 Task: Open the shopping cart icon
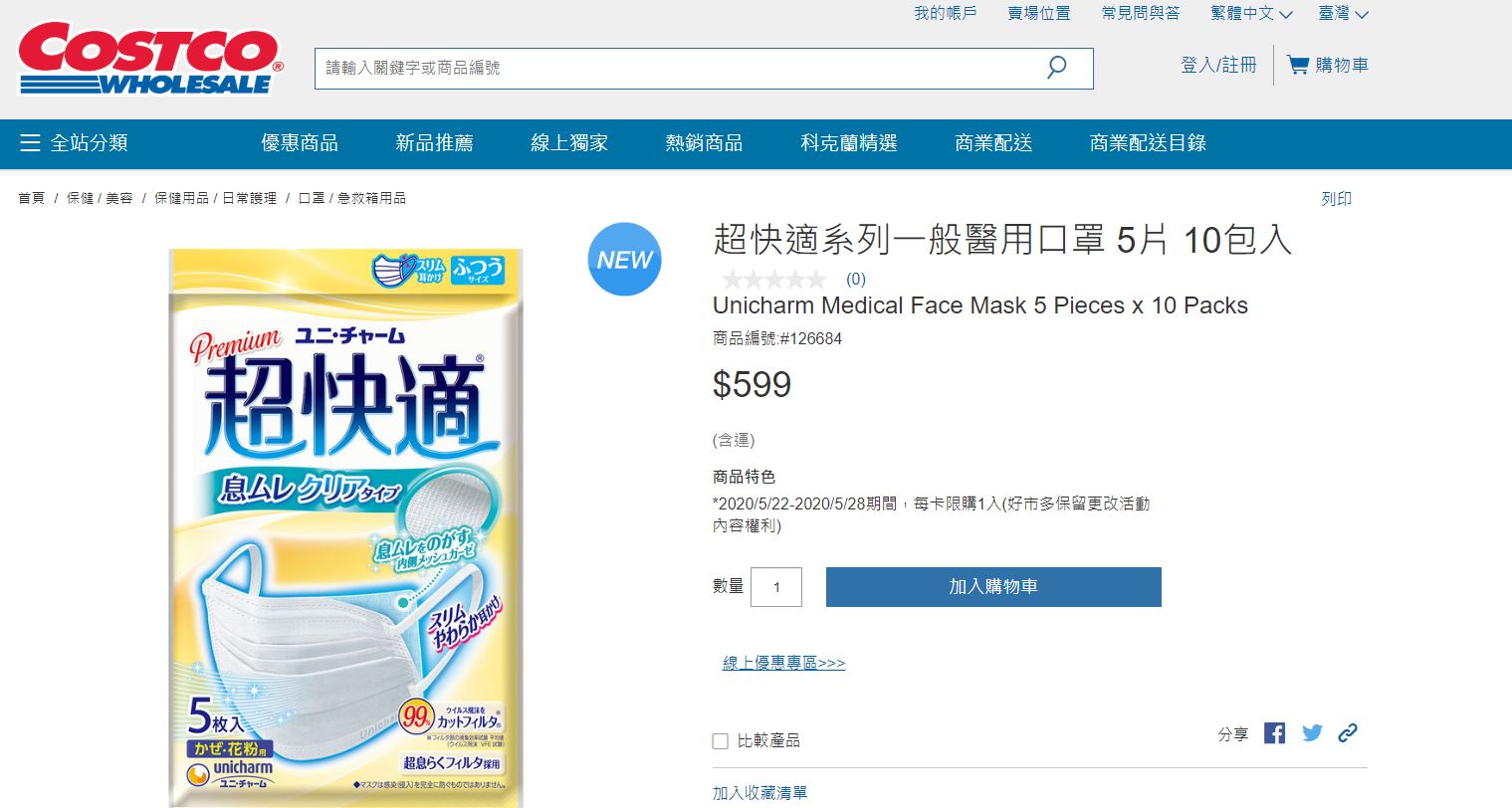coord(1299,63)
